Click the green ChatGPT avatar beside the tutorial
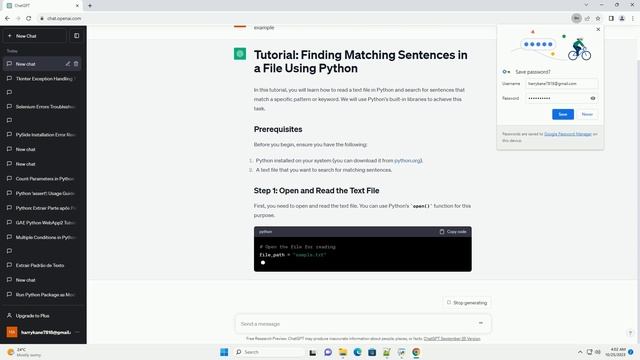The width and height of the screenshot is (640, 360). pos(240,53)
